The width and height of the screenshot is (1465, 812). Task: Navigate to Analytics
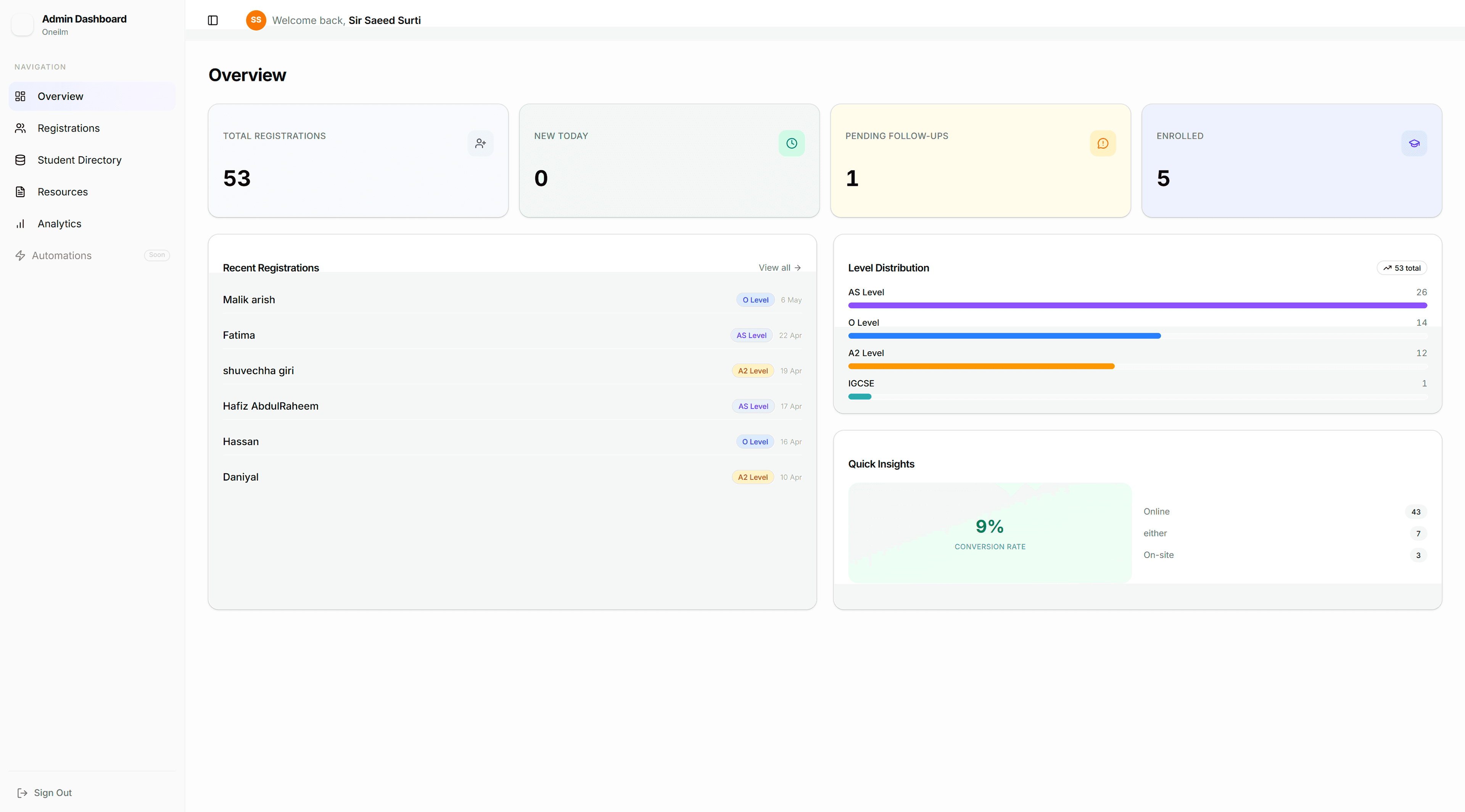pyautogui.click(x=92, y=224)
